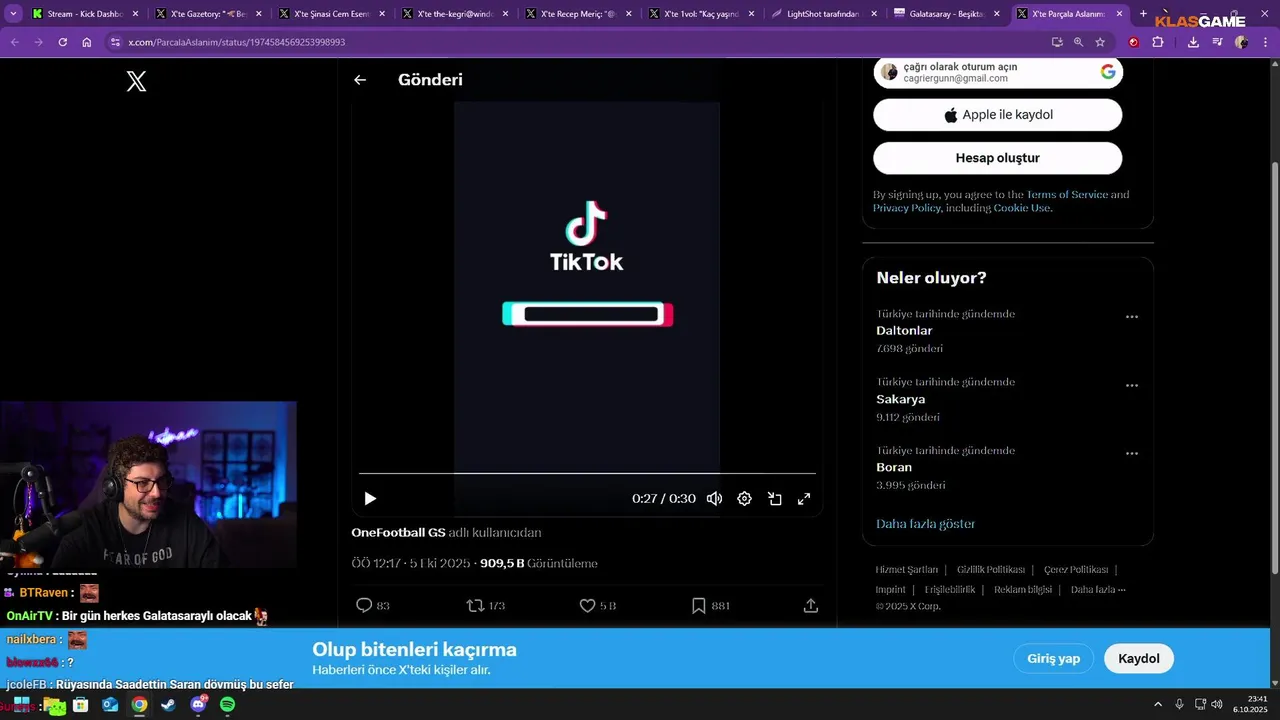Open Windows Start menu
Screen dimensions: 1280x720
pyautogui.click(x=21, y=705)
